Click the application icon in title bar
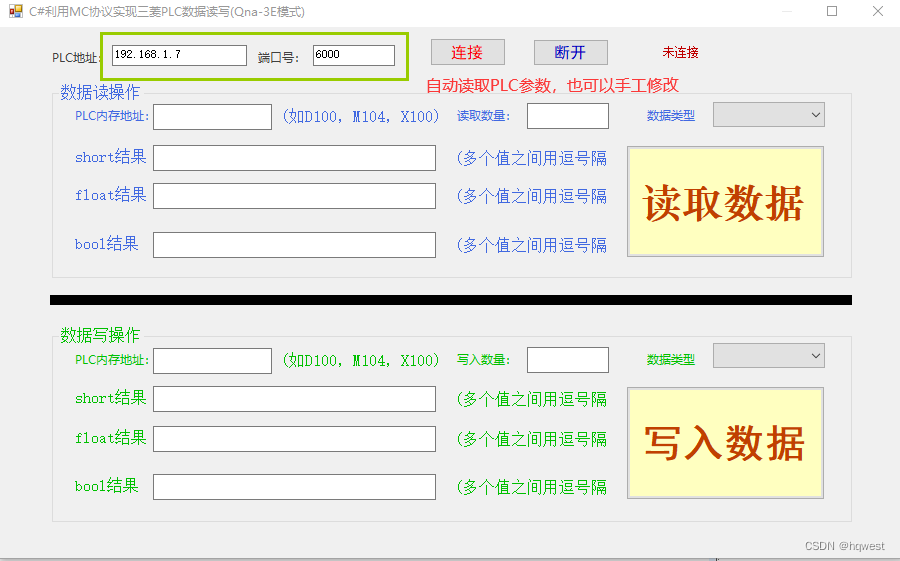 pos(15,11)
